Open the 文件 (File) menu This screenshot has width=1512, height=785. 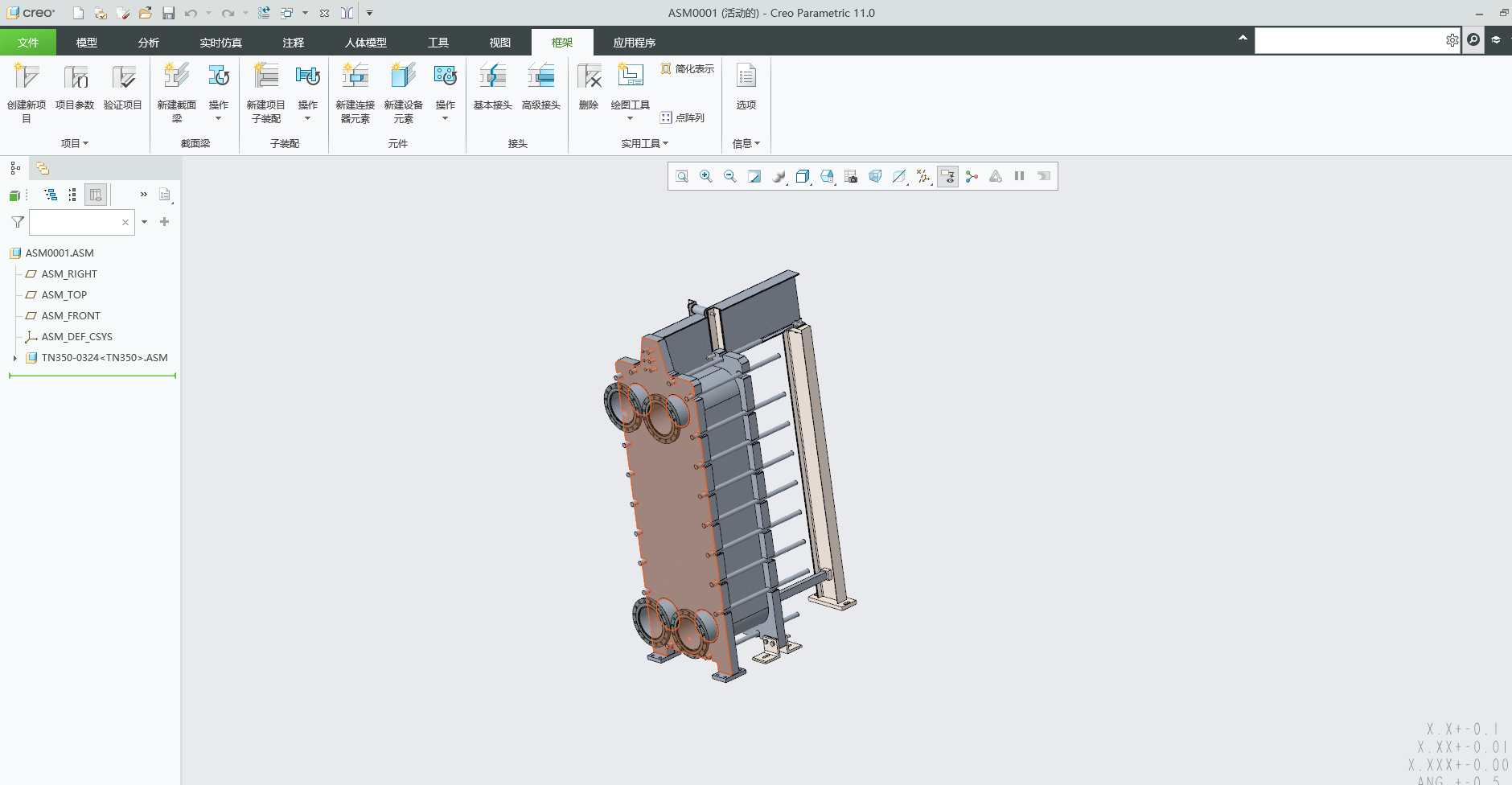[x=28, y=43]
